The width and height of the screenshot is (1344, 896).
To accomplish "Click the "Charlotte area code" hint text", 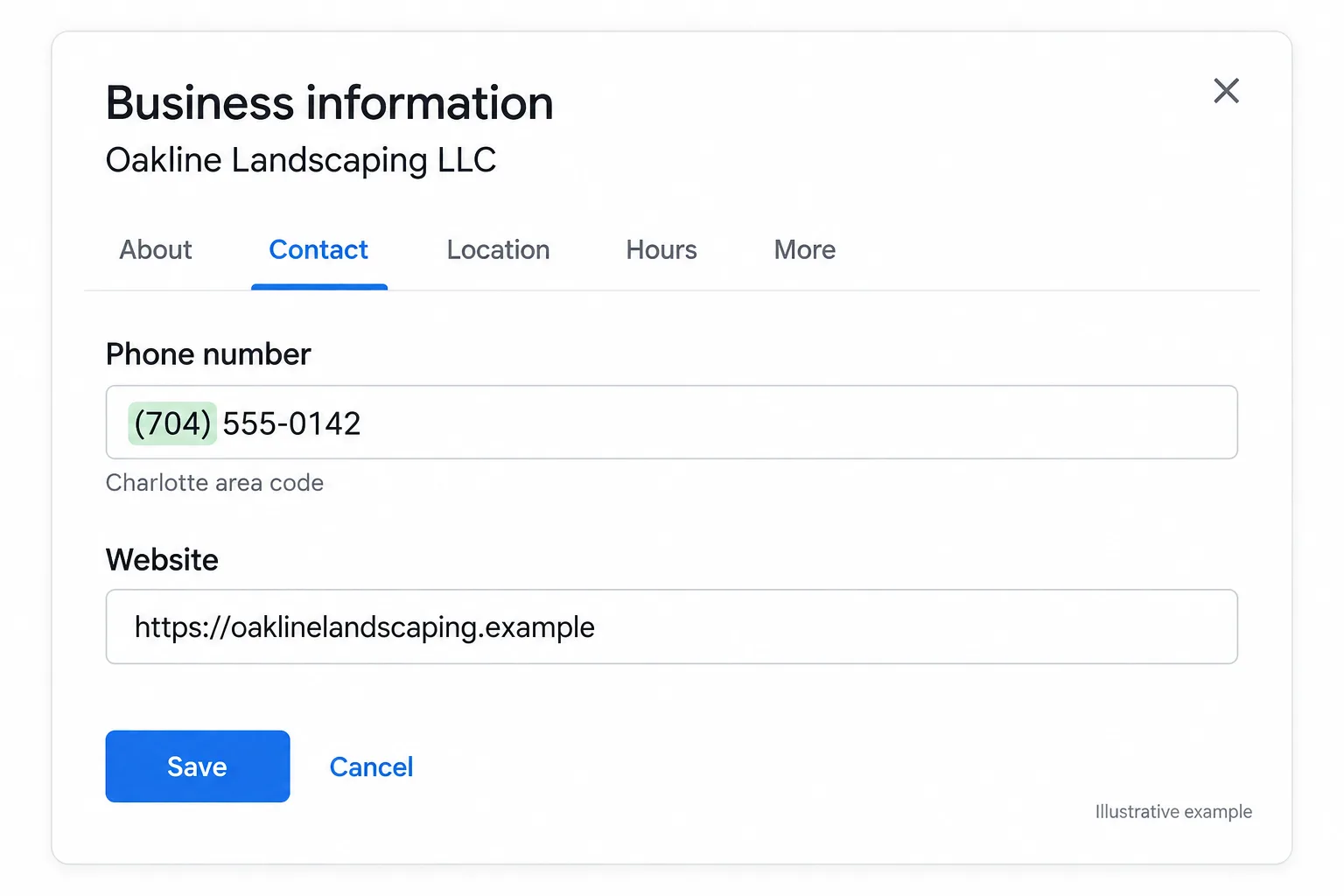I will click(214, 483).
